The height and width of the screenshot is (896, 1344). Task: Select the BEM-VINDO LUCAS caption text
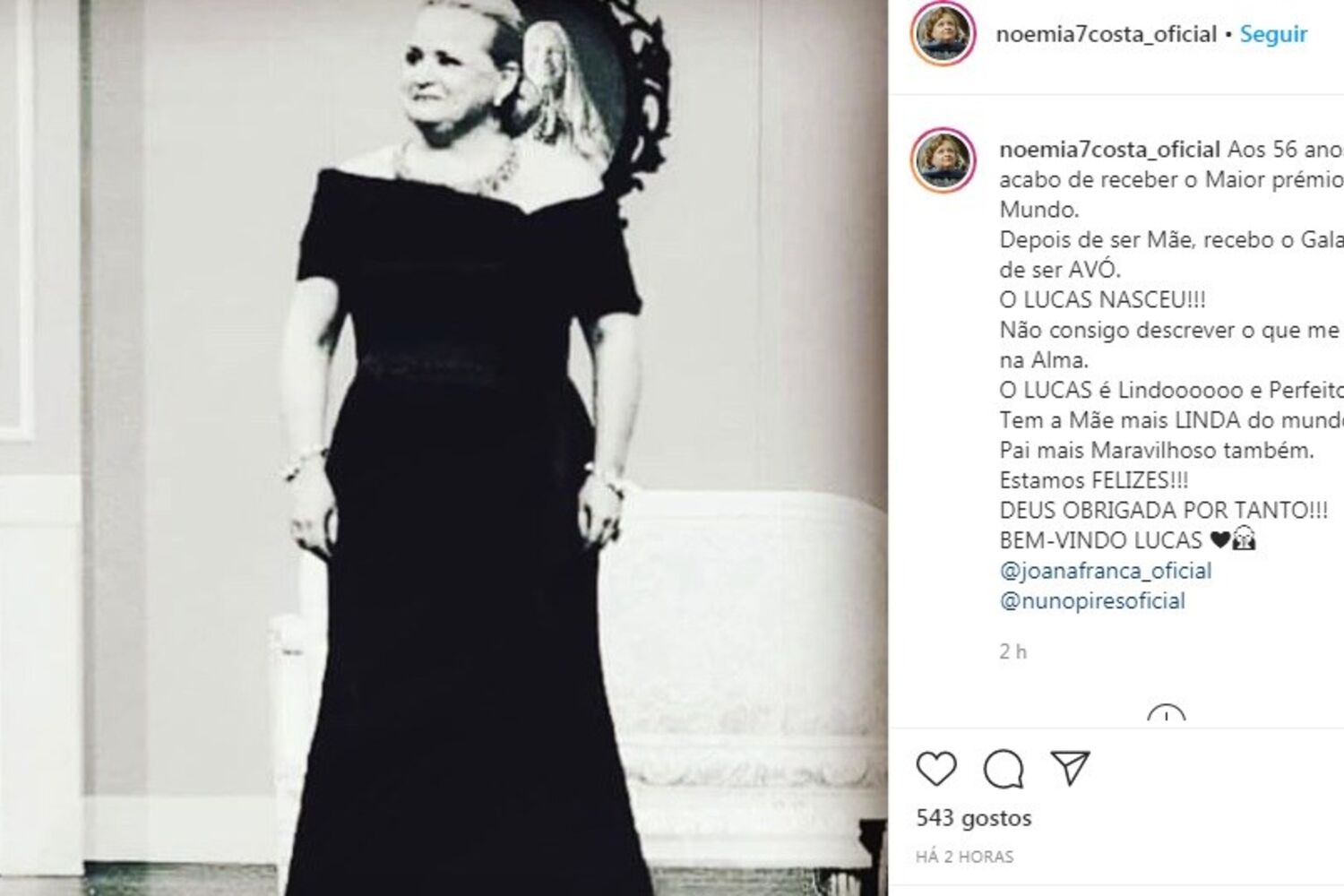click(1100, 540)
